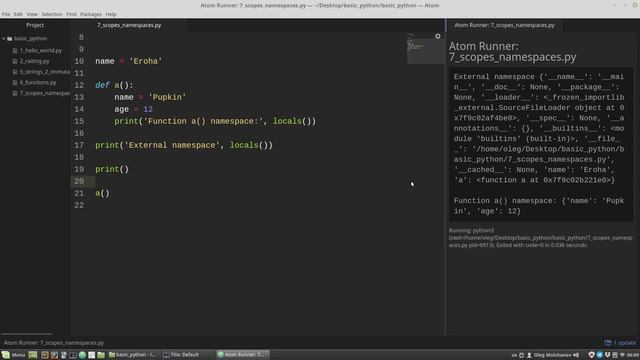The height and width of the screenshot is (360, 640).
Task: Click the Running python3 status message
Action: point(540,238)
